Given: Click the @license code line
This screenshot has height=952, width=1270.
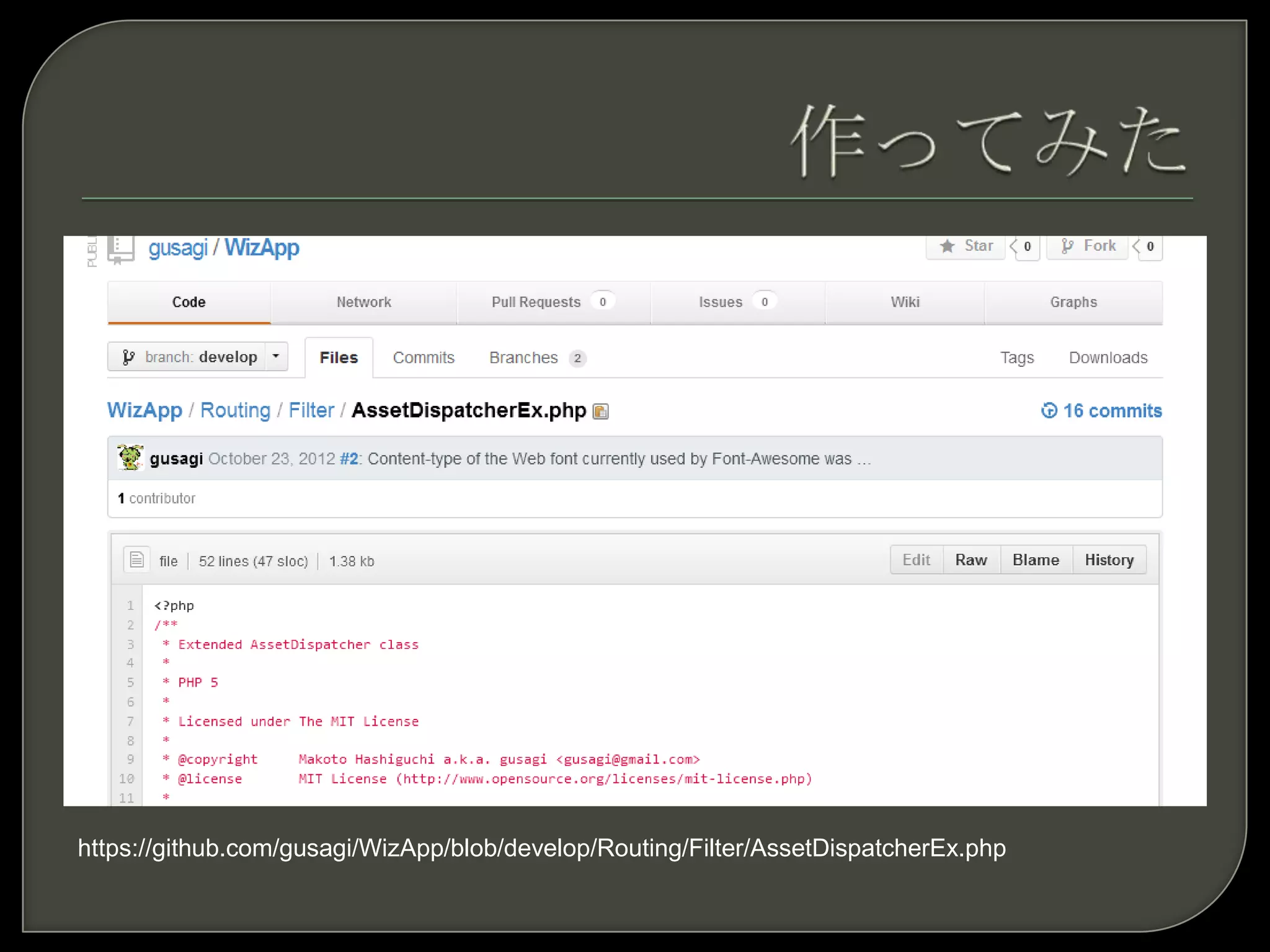Looking at the screenshot, I should point(487,779).
